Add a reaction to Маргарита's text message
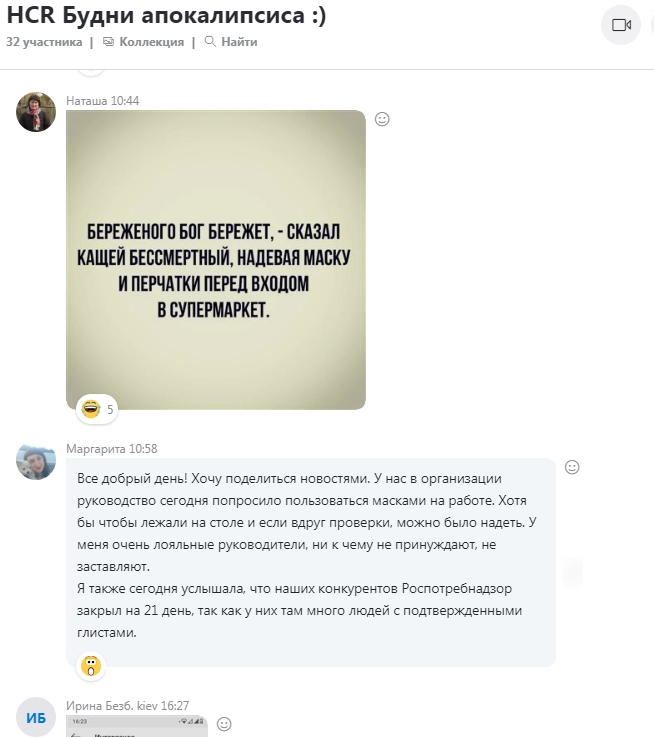 coord(572,467)
